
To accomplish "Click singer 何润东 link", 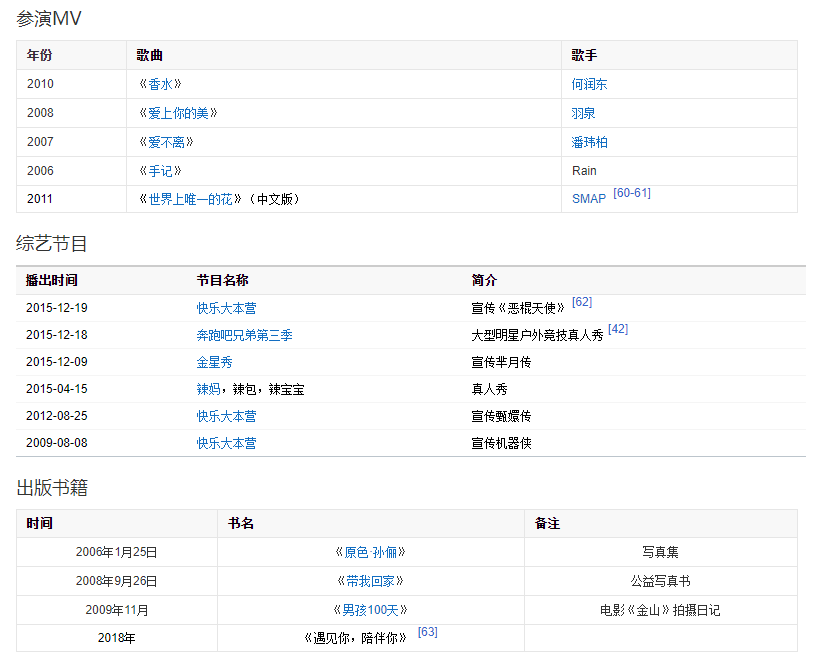I will (589, 85).
